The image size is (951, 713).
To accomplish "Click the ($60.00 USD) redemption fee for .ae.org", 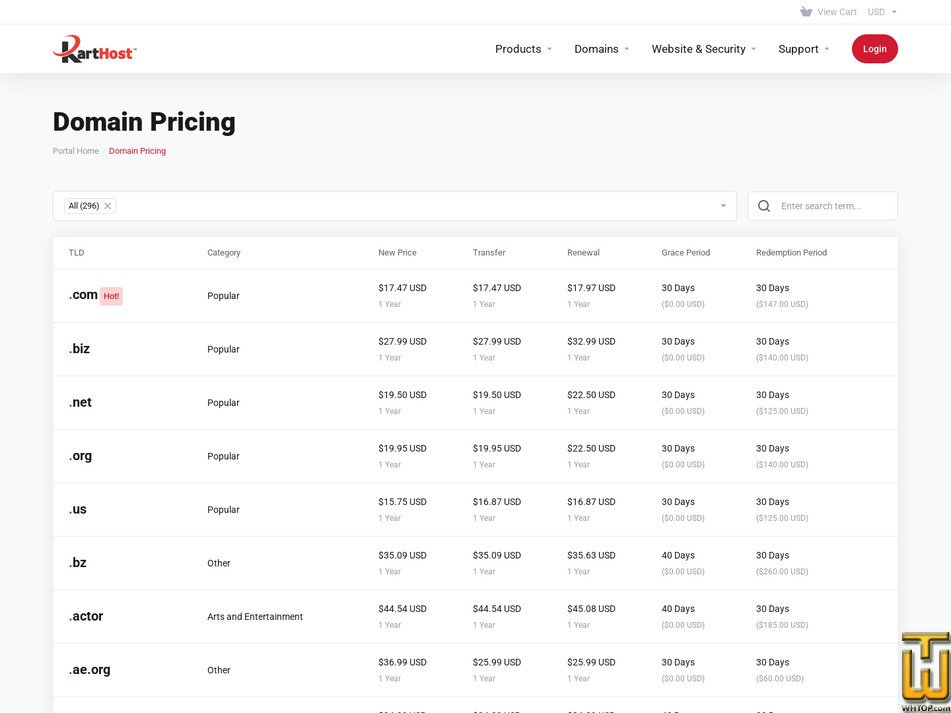I will coord(779,678).
